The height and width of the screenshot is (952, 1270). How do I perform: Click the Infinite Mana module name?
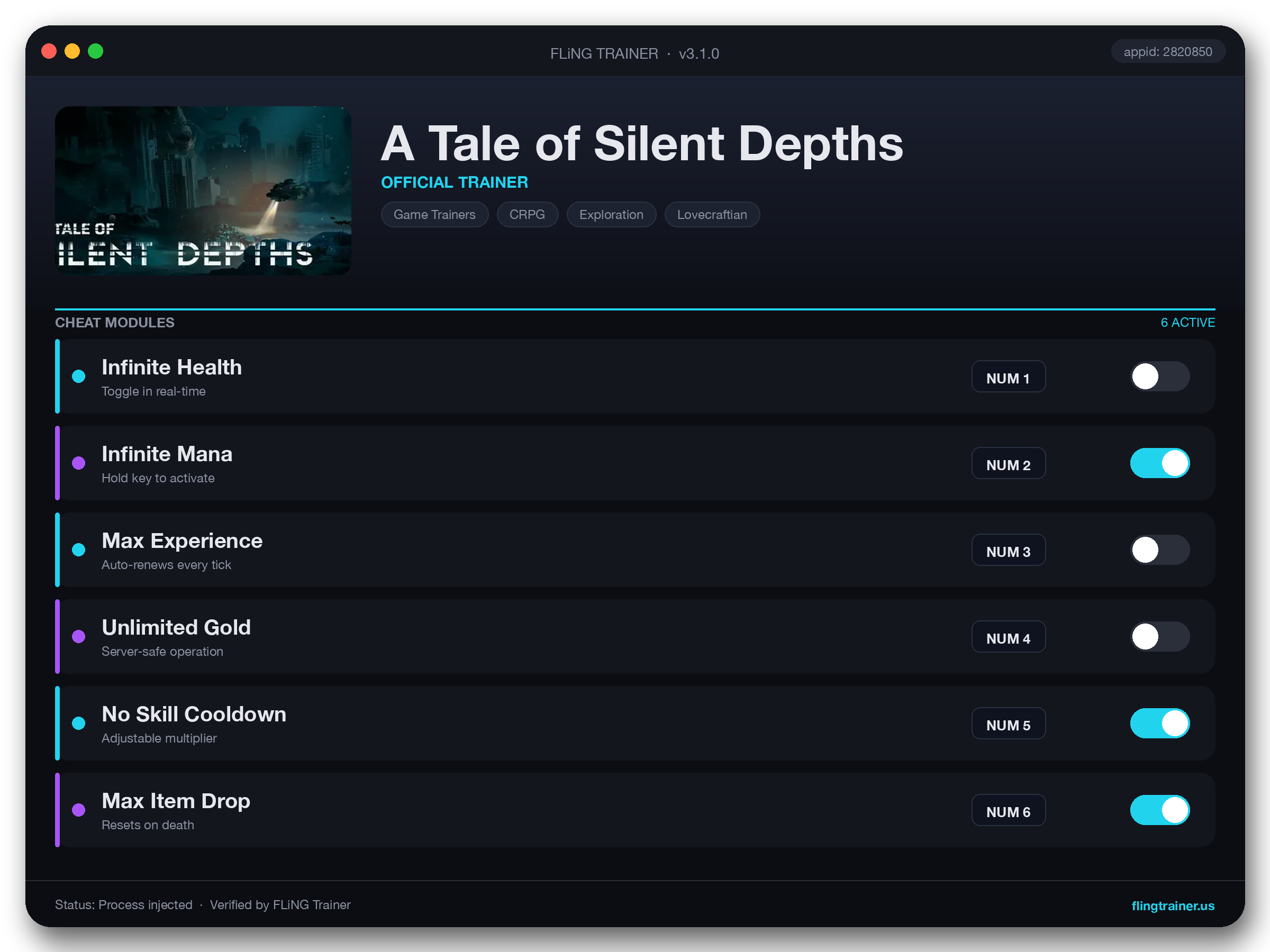tap(167, 454)
